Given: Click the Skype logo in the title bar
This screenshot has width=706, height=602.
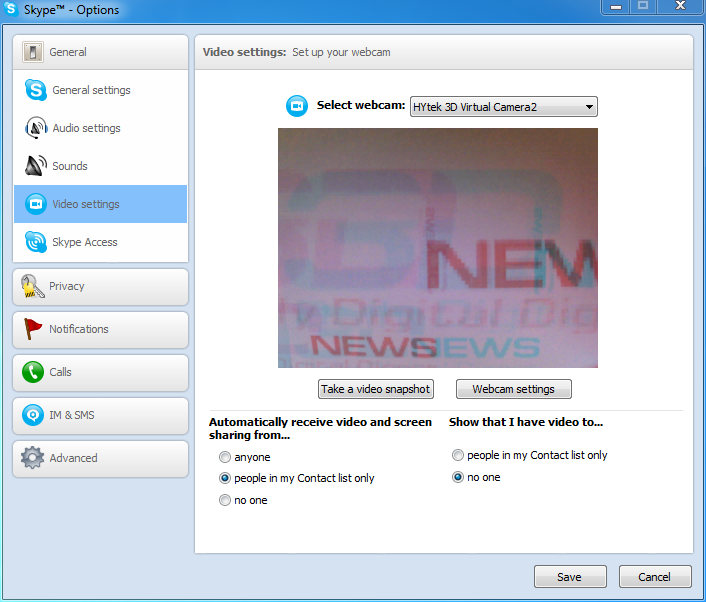Looking at the screenshot, I should coord(10,9).
